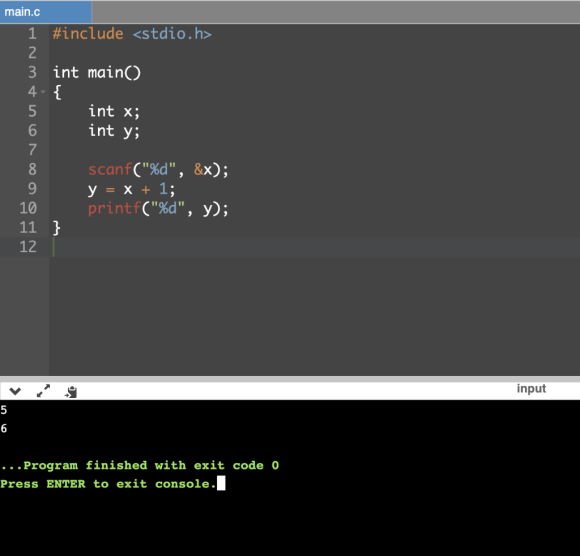The height and width of the screenshot is (556, 580).
Task: Place cursor on scanf function name
Action: pos(110,169)
